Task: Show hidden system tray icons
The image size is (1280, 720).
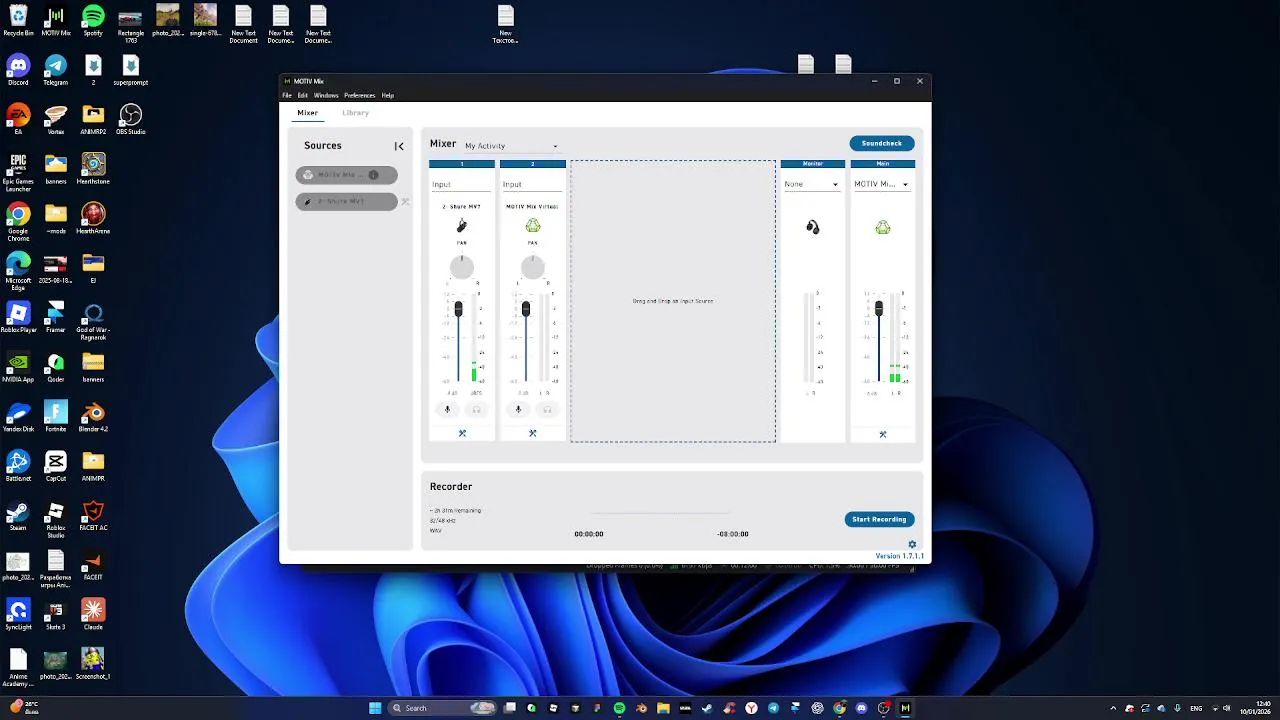Action: pos(1113,708)
